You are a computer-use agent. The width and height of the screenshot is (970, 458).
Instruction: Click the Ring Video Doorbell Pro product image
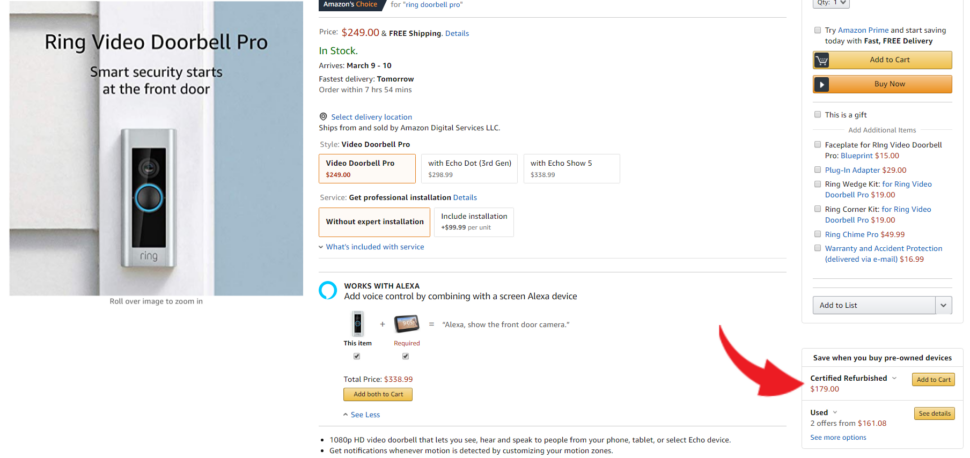[156, 149]
